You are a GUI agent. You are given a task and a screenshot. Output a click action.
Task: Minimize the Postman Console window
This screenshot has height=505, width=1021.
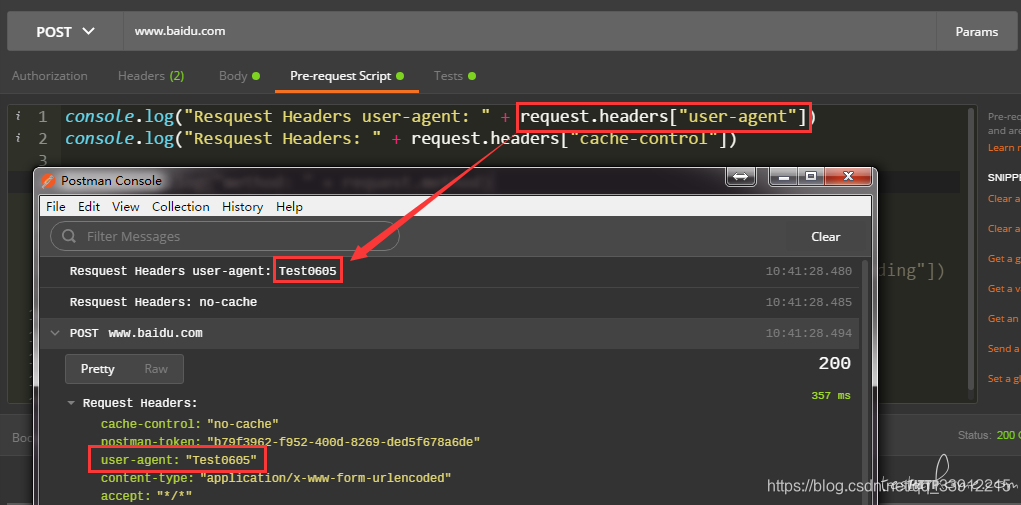(783, 176)
